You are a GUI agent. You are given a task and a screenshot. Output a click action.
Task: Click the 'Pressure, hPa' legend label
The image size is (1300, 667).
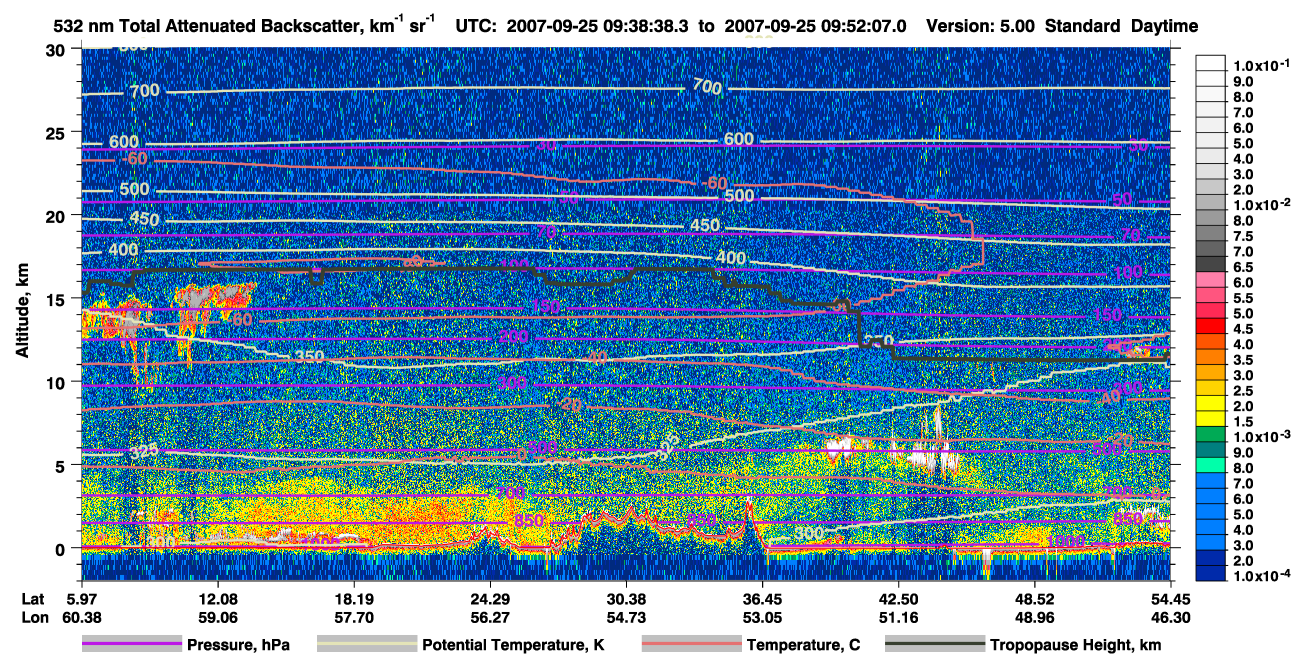239,646
